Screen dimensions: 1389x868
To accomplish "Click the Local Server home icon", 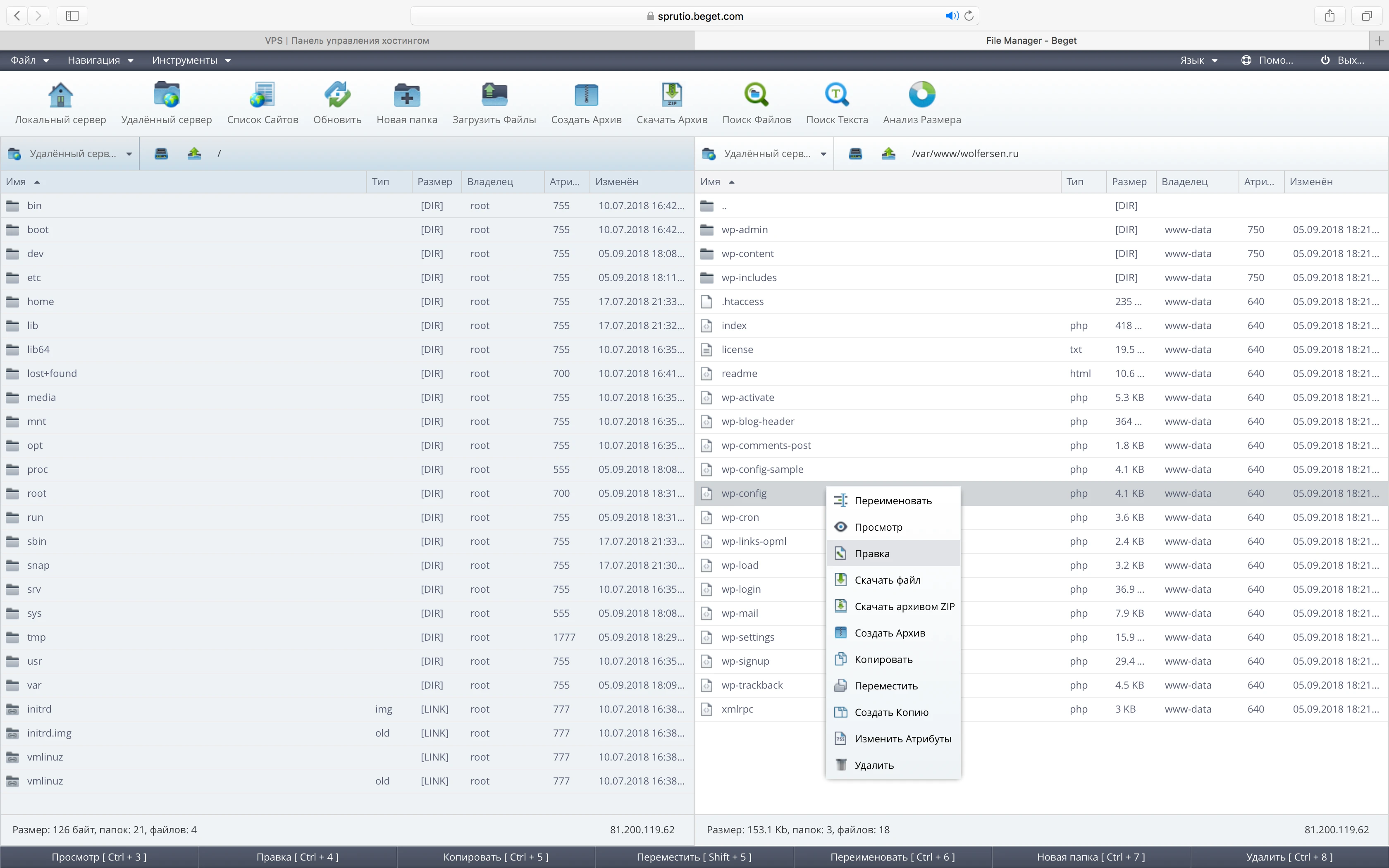I will pos(60,95).
